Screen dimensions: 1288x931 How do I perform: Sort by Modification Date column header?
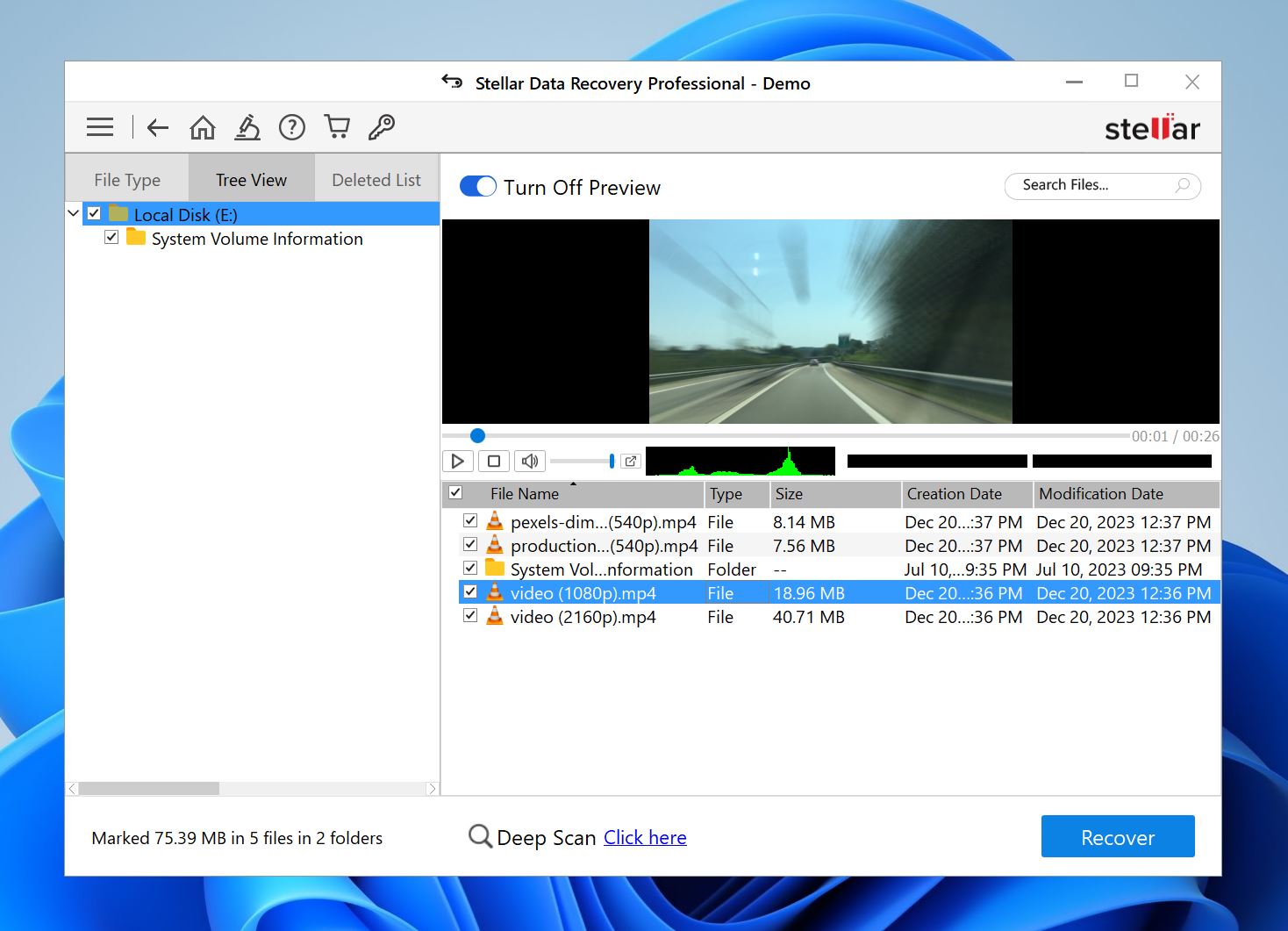pyautogui.click(x=1127, y=494)
